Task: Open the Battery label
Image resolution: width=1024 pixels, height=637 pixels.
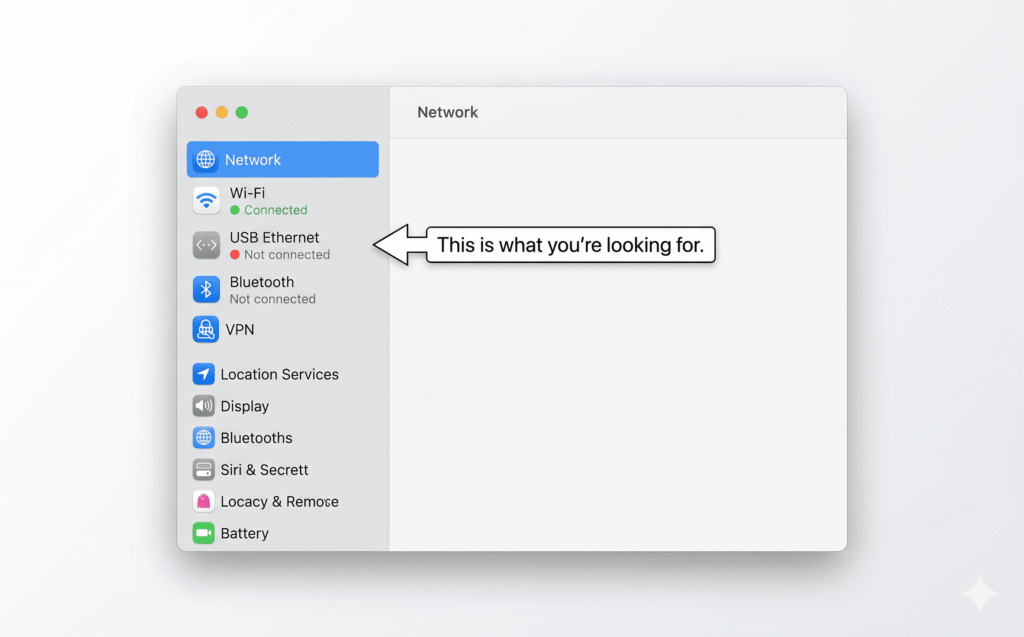Action: pos(245,534)
